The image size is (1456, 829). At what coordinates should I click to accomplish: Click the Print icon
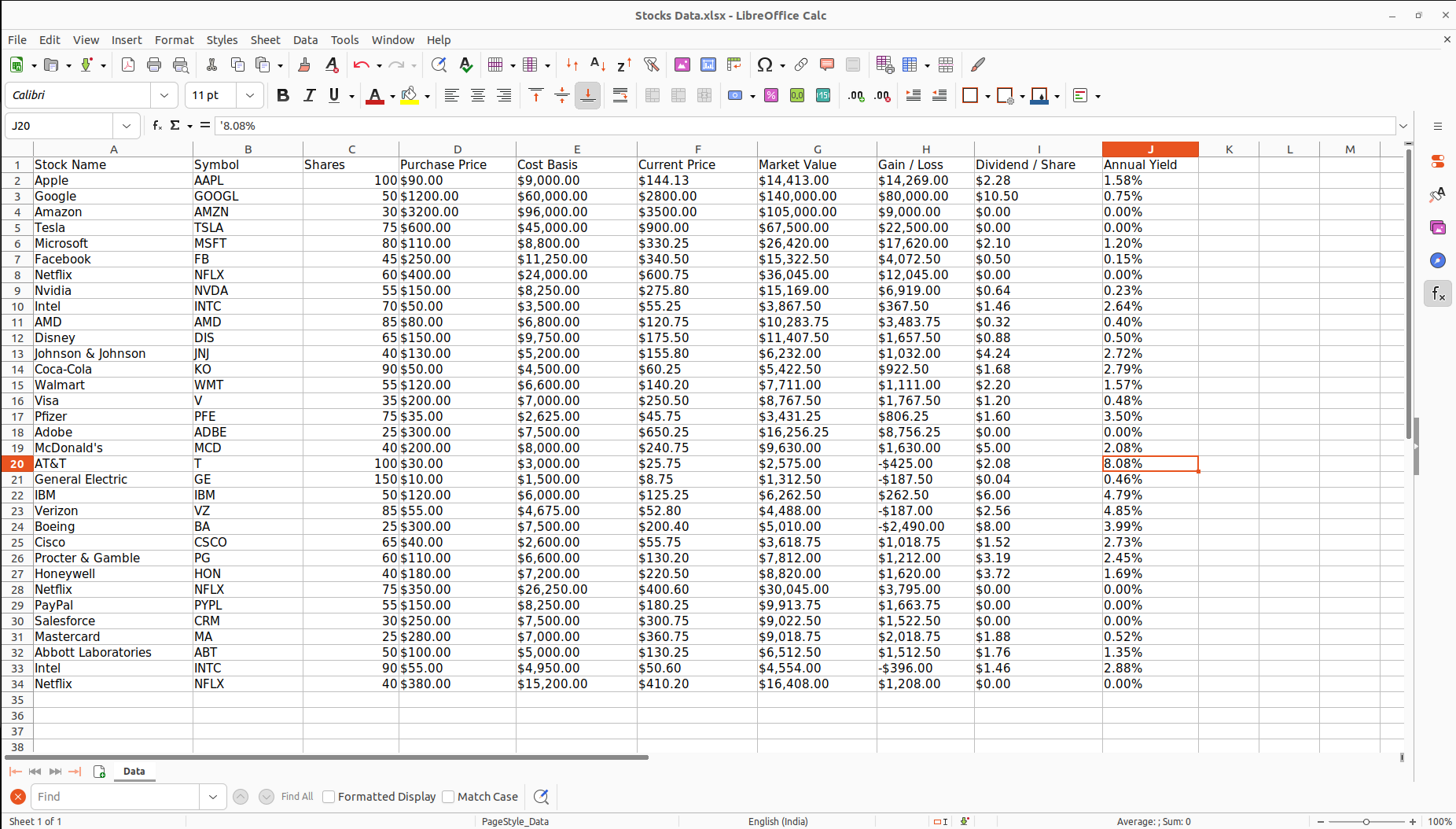tap(154, 64)
